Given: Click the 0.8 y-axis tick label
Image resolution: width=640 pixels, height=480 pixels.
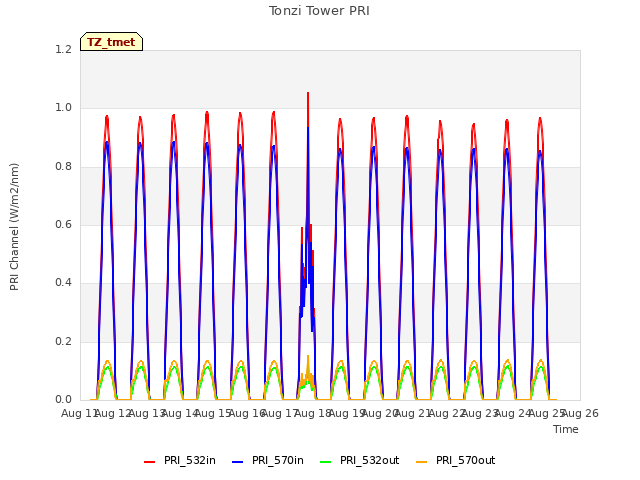Looking at the screenshot, I should click(x=63, y=166).
